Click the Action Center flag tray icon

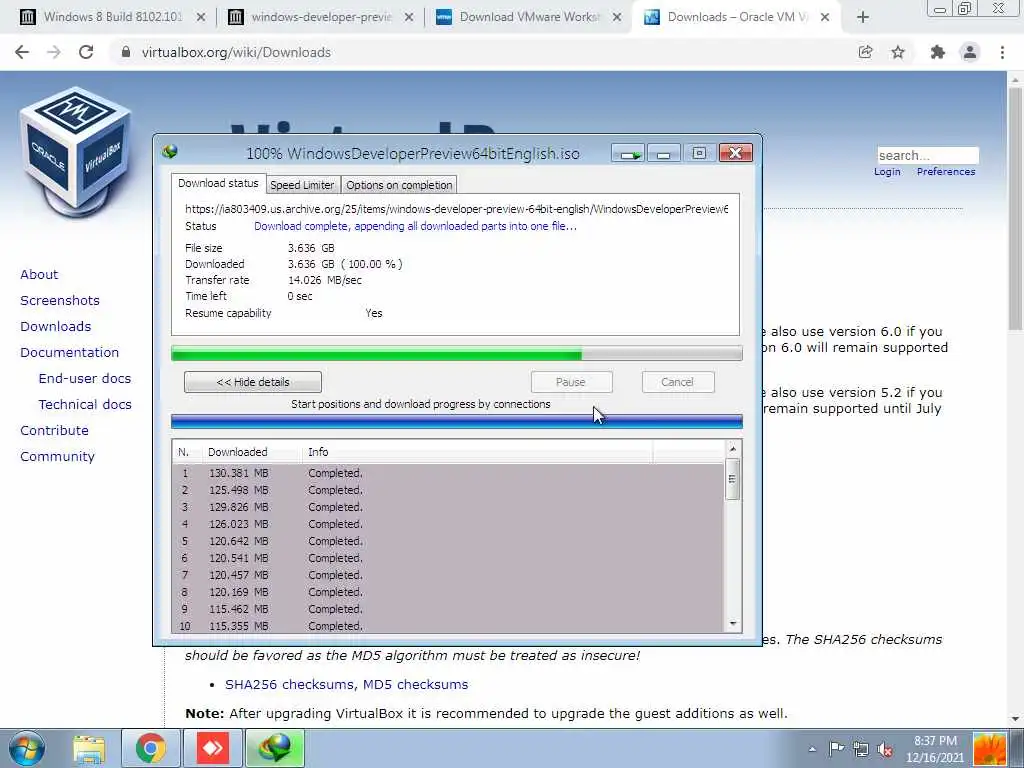click(836, 749)
